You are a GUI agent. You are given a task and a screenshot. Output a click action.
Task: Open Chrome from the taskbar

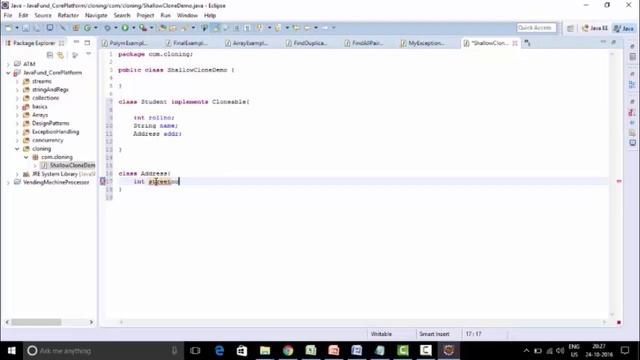288,350
